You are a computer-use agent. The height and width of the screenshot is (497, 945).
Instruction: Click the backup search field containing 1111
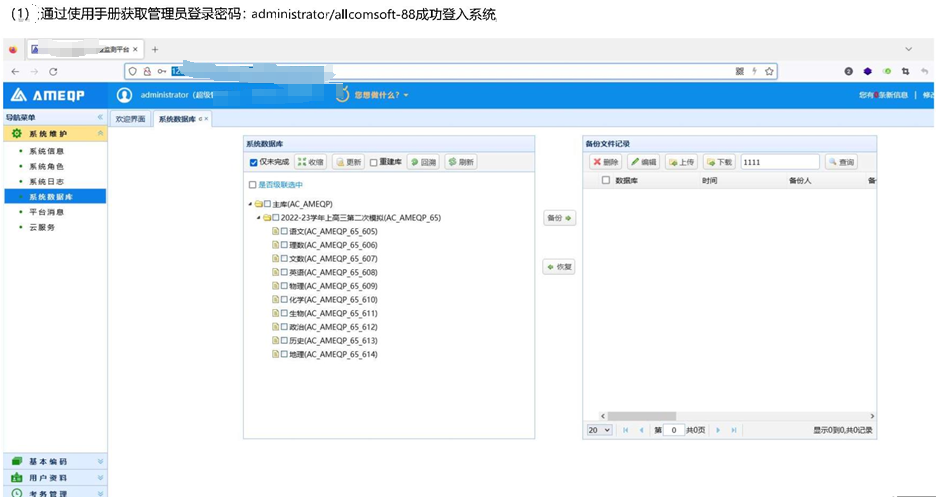(779, 162)
